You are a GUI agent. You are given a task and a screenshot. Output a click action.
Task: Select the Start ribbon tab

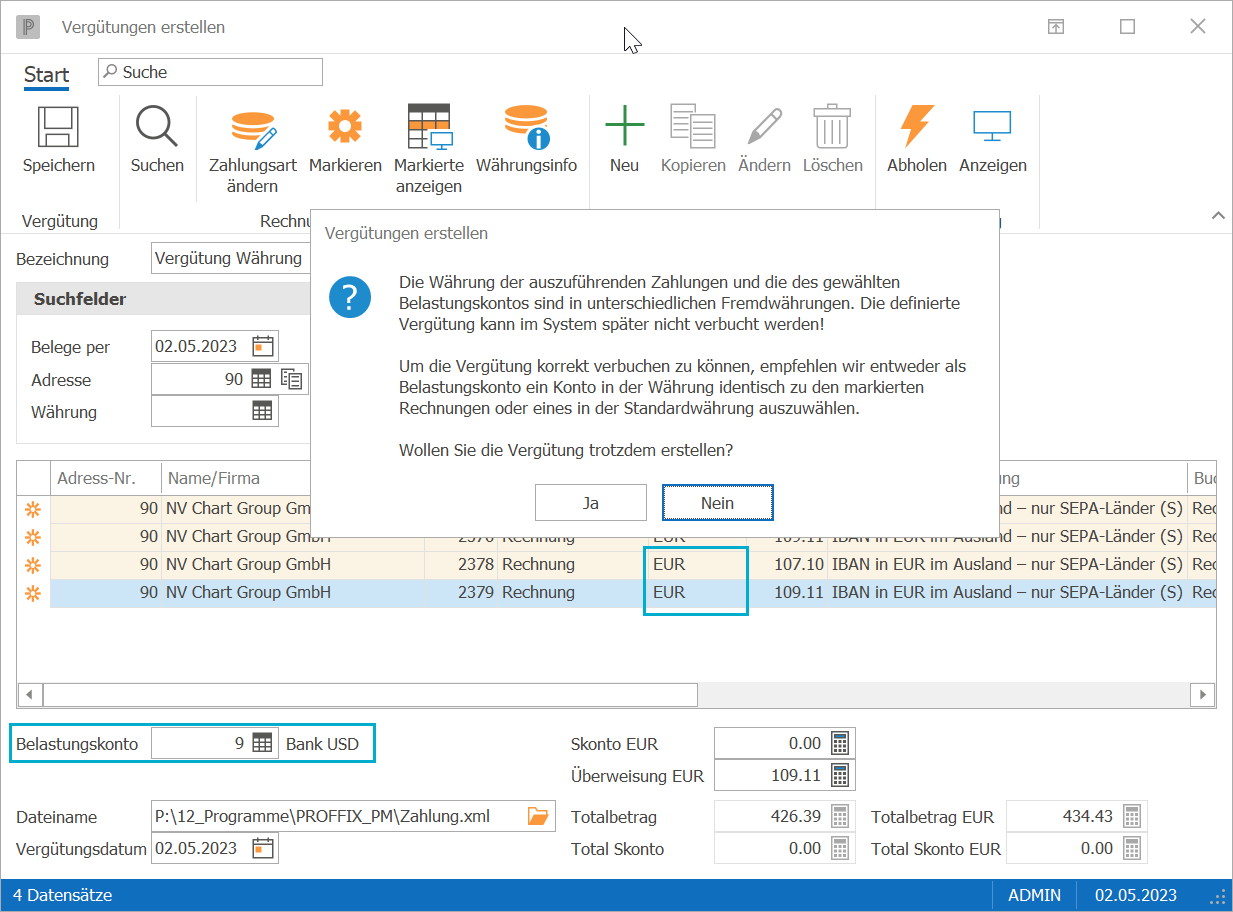coord(46,76)
